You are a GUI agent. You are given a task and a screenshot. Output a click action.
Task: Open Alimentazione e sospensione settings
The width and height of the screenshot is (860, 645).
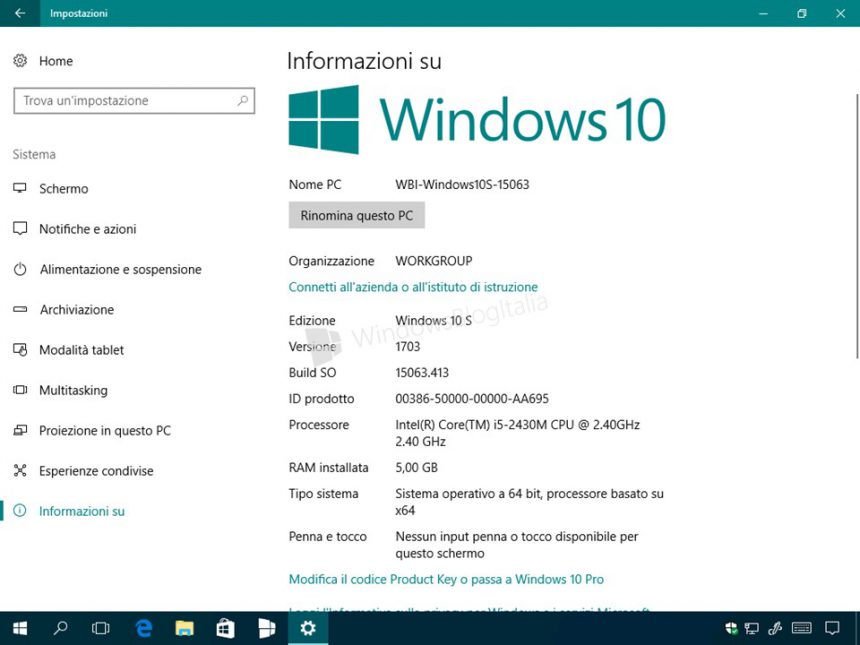coord(113,269)
